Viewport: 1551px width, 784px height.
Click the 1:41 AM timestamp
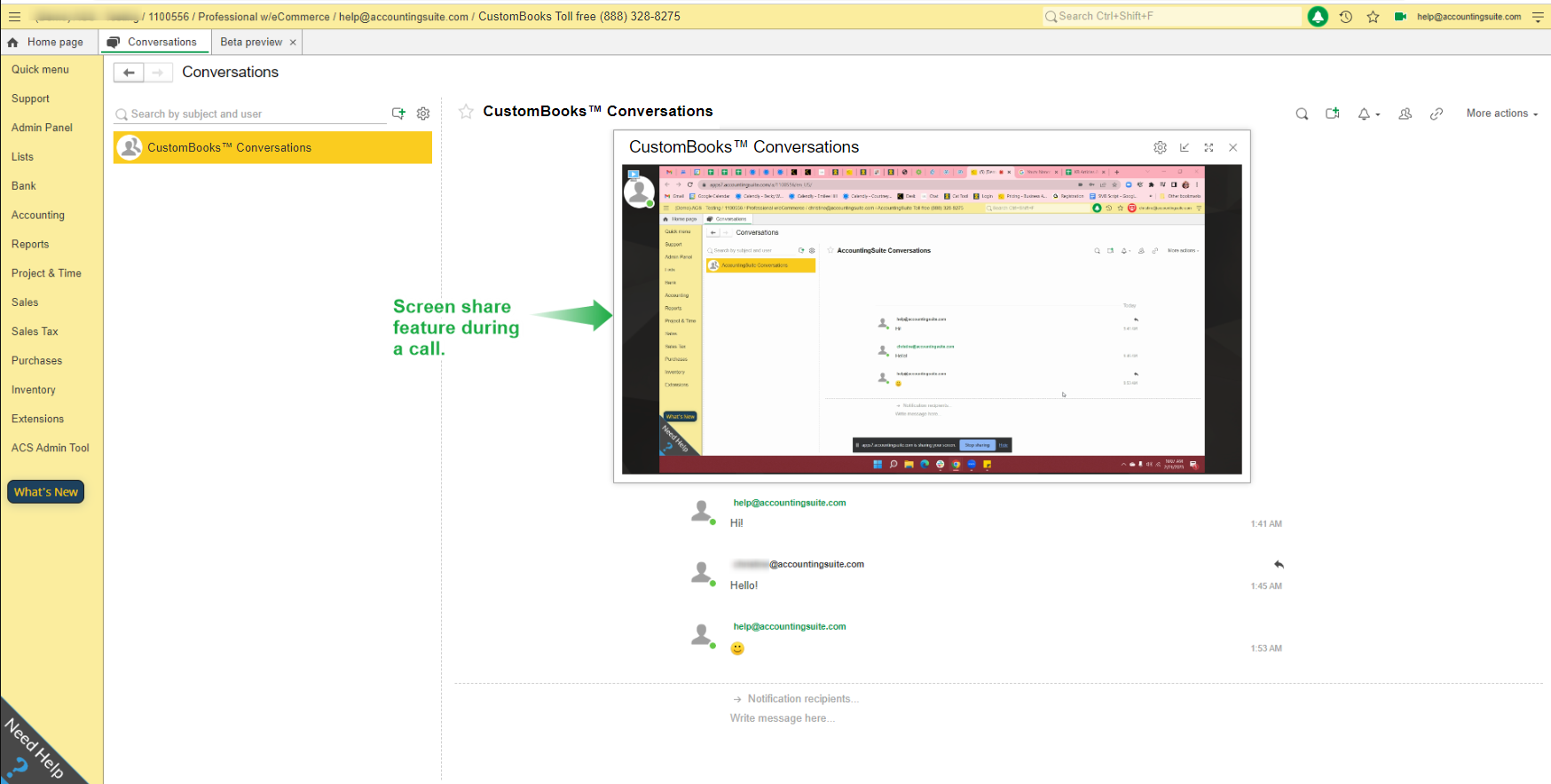tap(1266, 524)
